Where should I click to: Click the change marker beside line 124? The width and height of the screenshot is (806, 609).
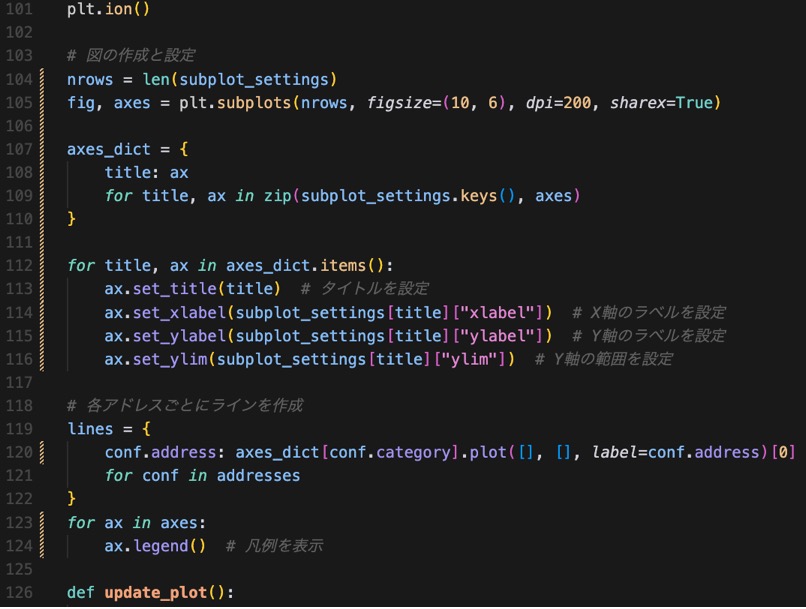click(42, 546)
